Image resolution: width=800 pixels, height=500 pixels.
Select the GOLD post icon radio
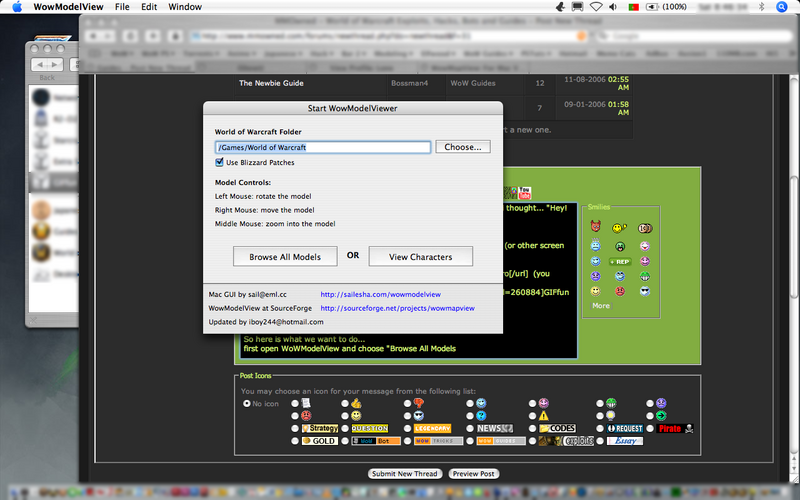point(295,441)
